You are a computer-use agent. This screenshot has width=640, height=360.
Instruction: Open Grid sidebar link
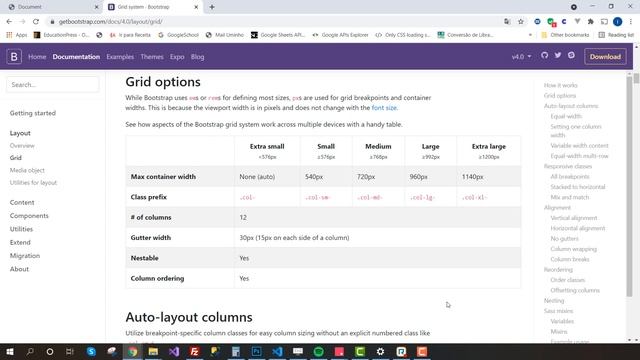click(16, 158)
